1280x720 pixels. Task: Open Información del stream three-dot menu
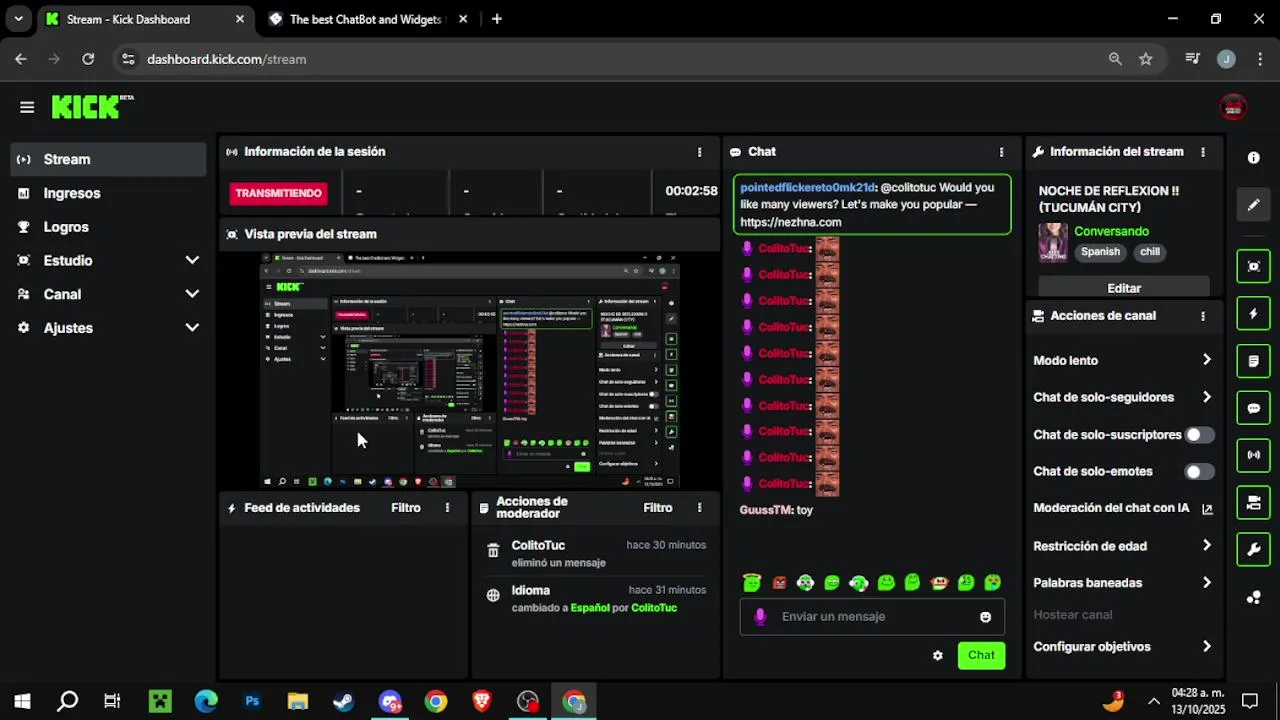pyautogui.click(x=1203, y=152)
